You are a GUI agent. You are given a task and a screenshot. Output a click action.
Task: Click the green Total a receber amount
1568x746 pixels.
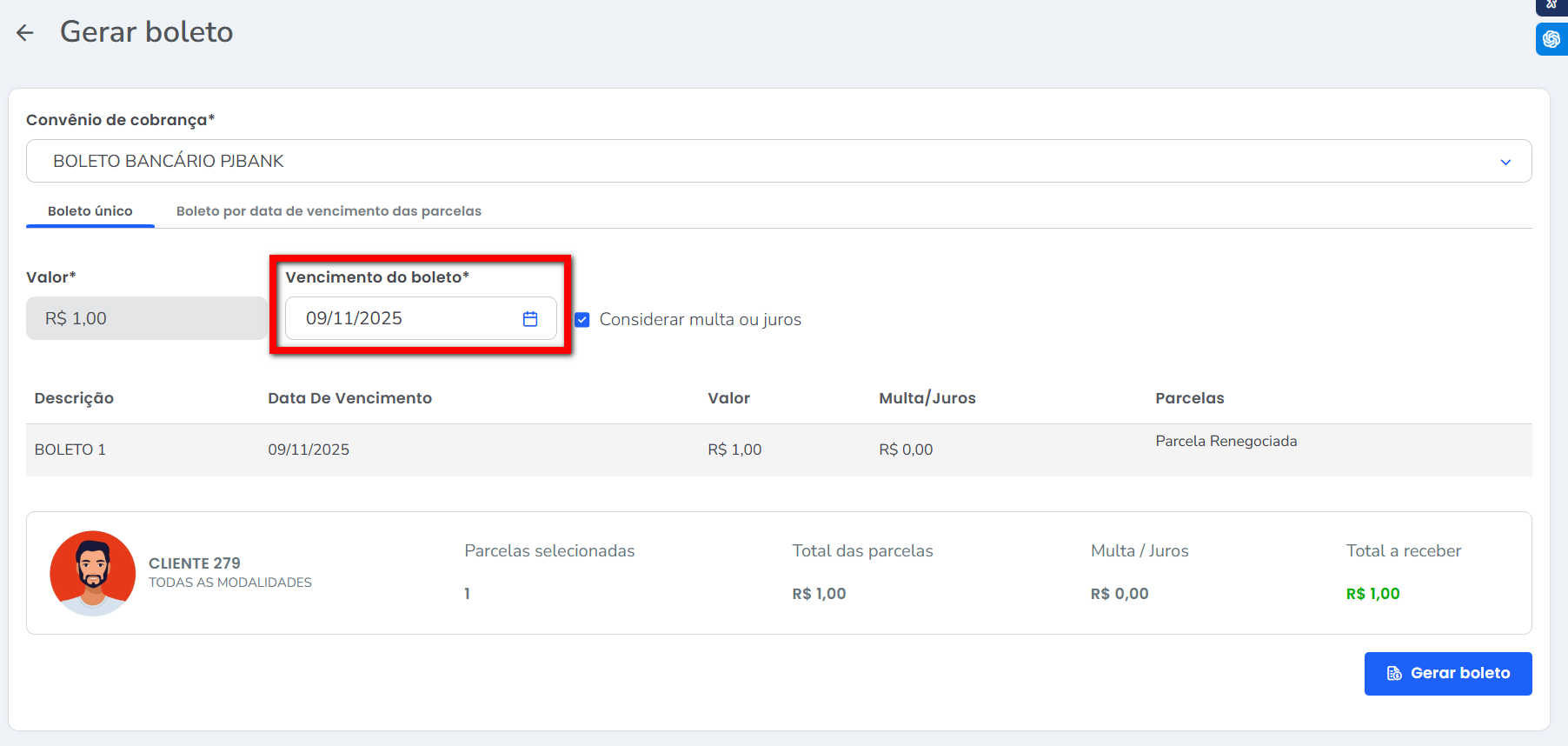1372,594
